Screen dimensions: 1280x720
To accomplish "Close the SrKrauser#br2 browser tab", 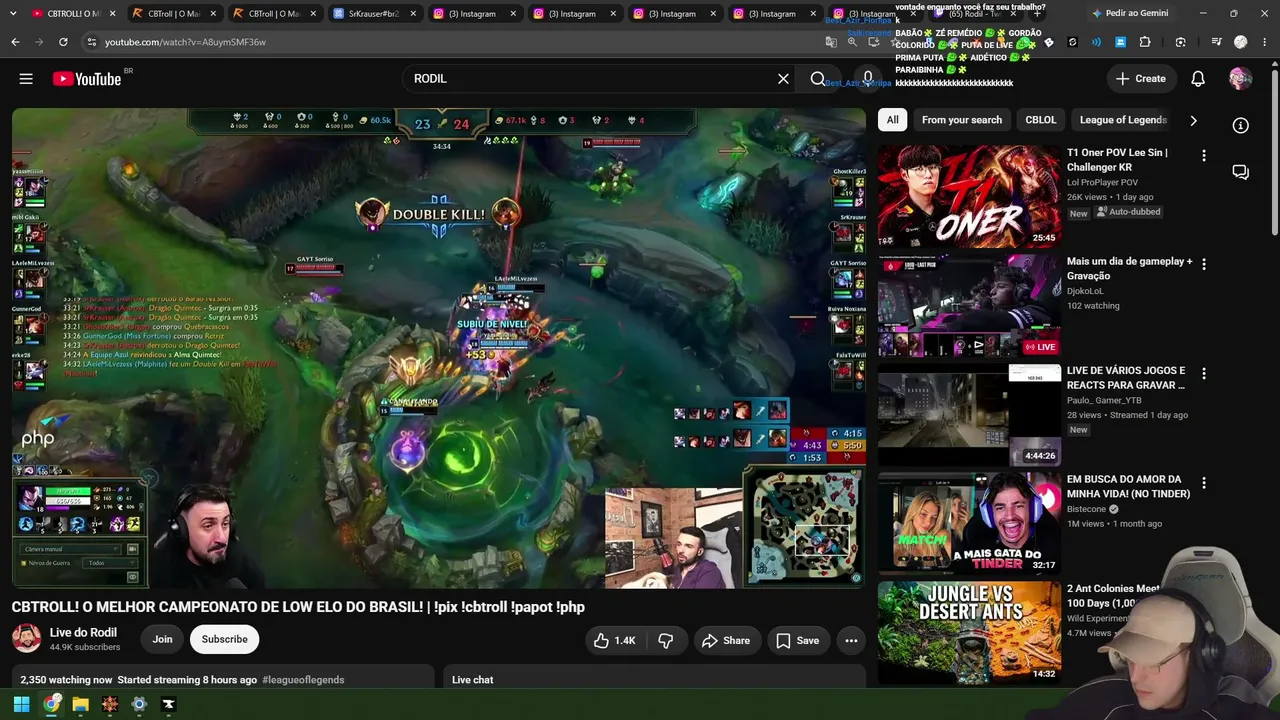I will tap(414, 14).
